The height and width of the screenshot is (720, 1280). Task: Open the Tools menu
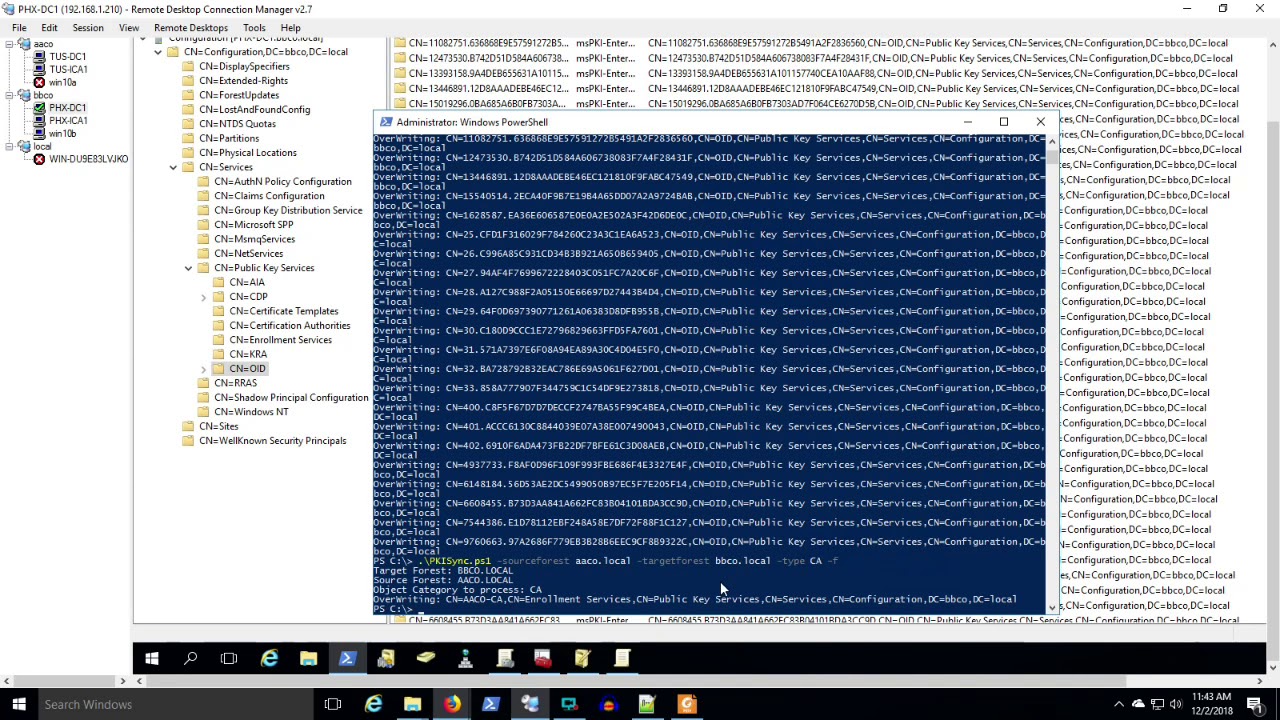click(254, 28)
